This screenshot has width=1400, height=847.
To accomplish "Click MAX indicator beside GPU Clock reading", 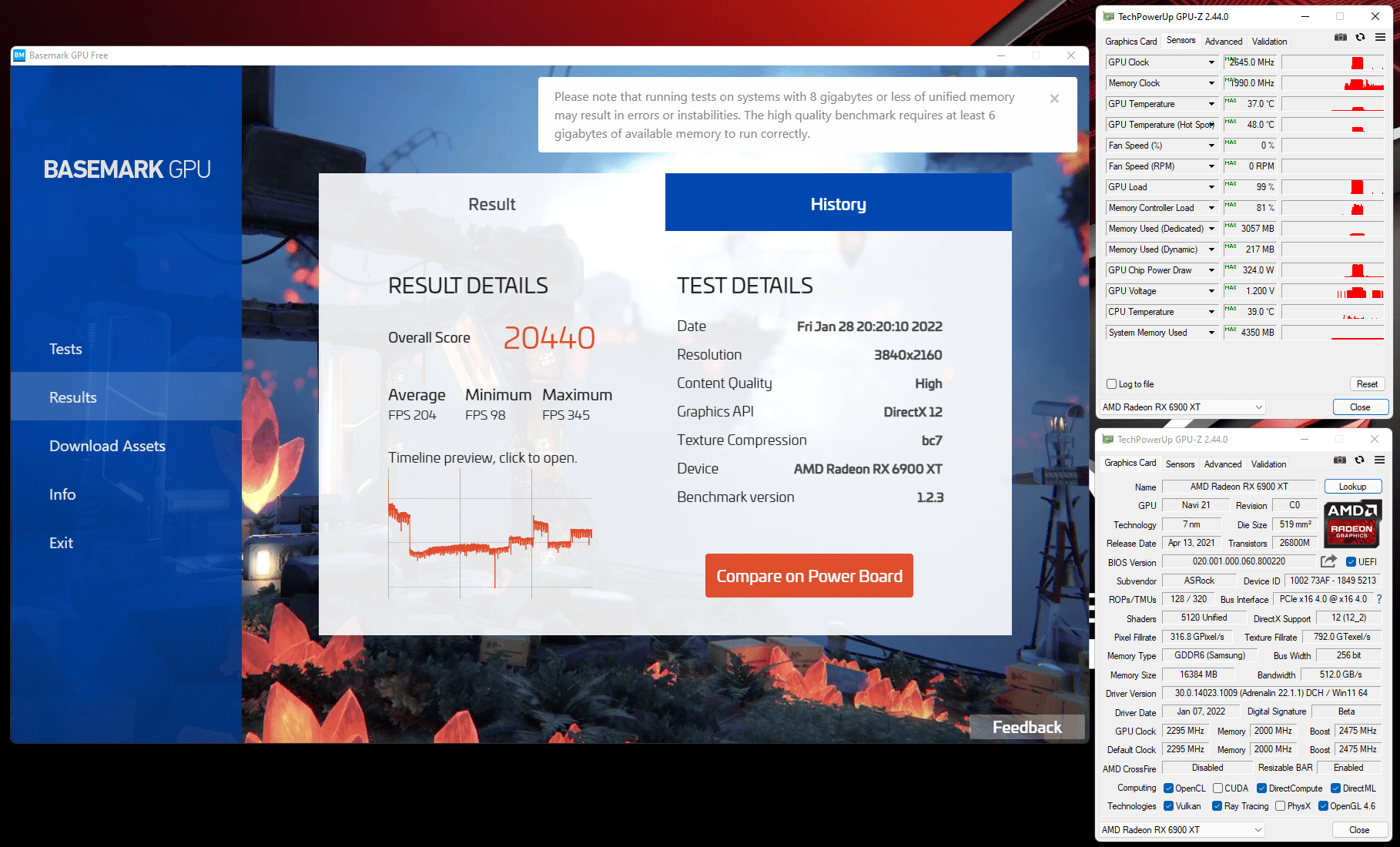I will coord(1230,59).
